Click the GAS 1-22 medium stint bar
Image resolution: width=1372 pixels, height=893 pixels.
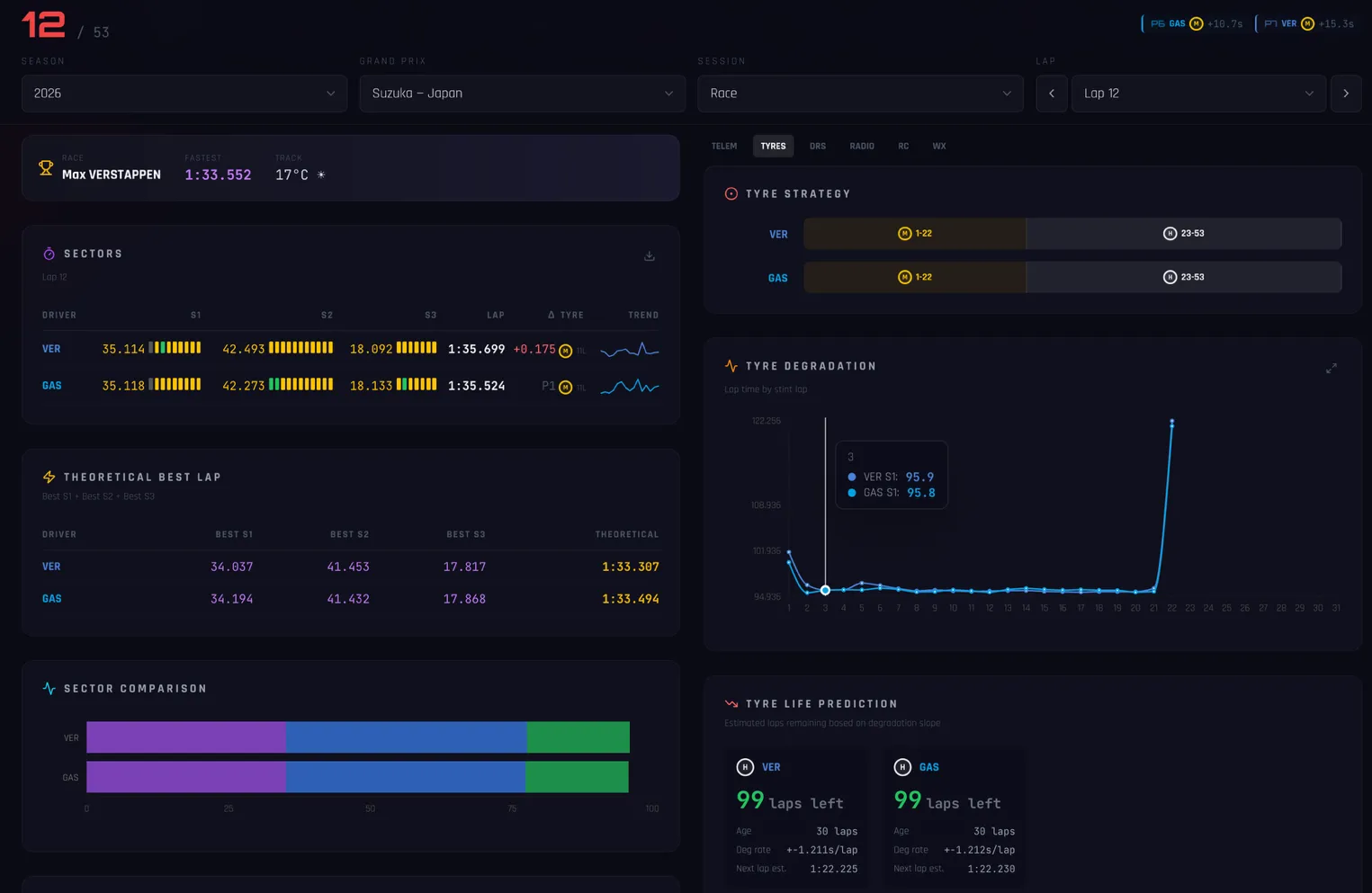click(915, 277)
